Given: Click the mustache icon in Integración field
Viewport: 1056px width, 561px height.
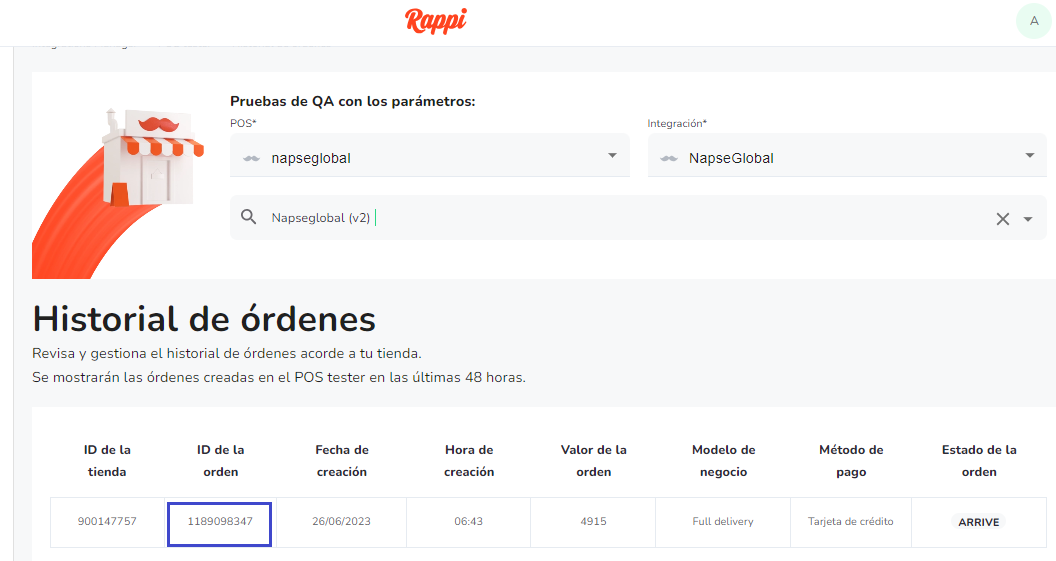Looking at the screenshot, I should [x=669, y=158].
